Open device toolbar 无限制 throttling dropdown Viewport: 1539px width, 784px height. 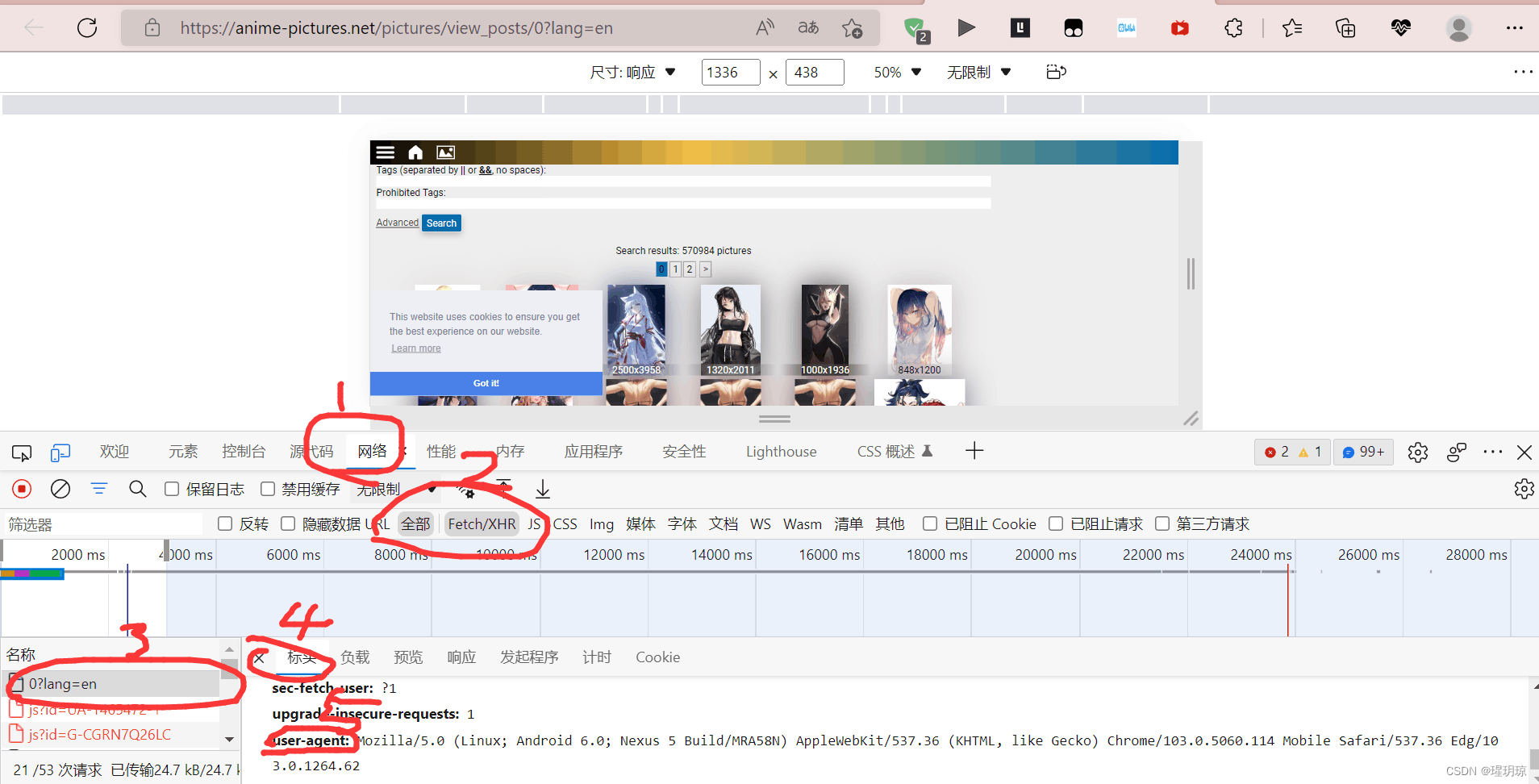[978, 72]
